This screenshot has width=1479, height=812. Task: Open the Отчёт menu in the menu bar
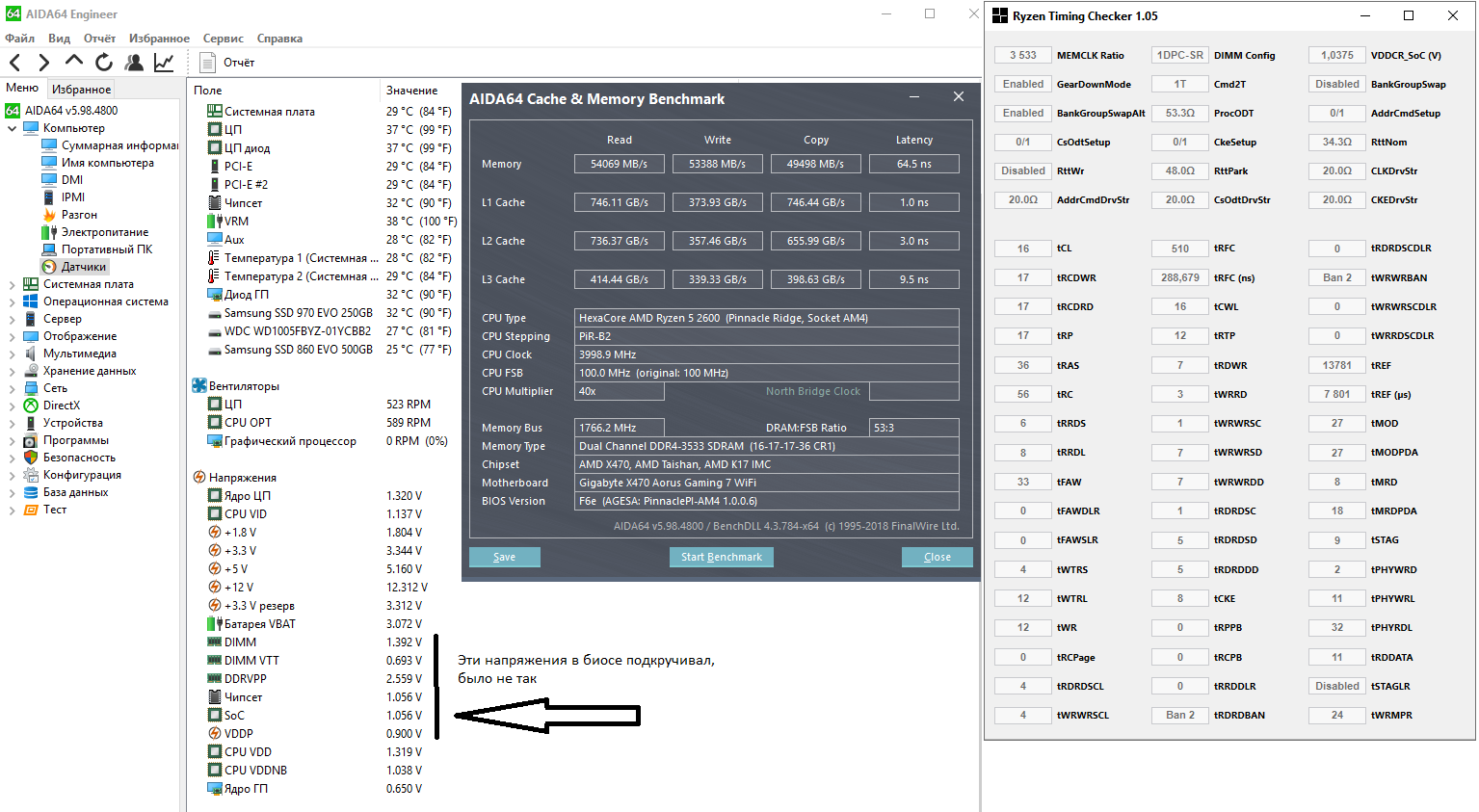(99, 39)
